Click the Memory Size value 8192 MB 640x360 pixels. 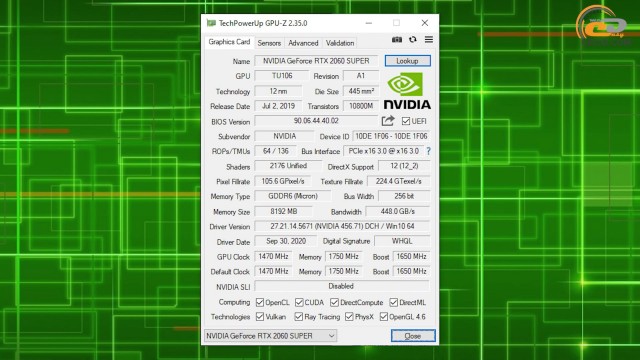[x=284, y=211]
